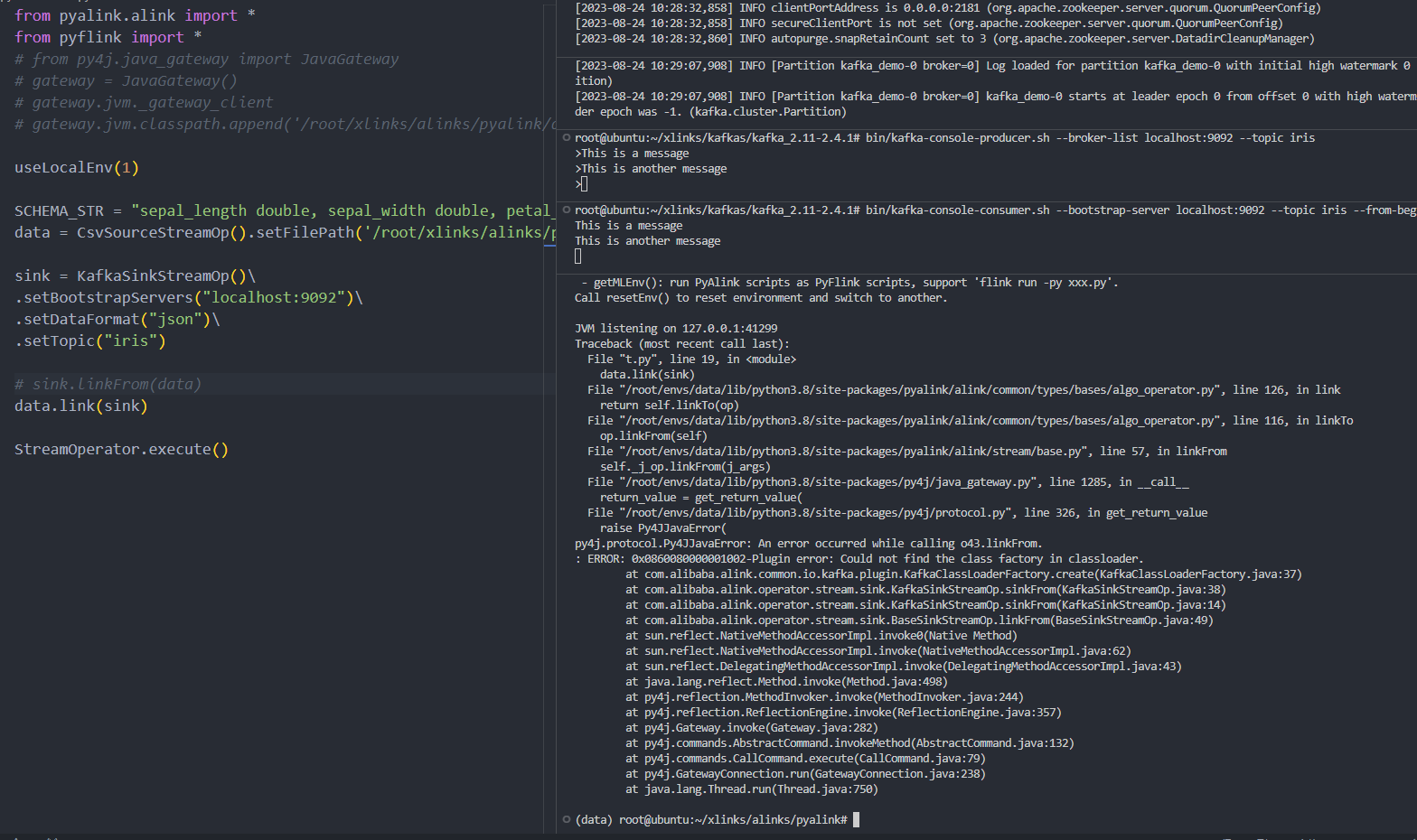The image size is (1417, 840).
Task: Click the .setDataFormat("json") line
Action: 117,319
